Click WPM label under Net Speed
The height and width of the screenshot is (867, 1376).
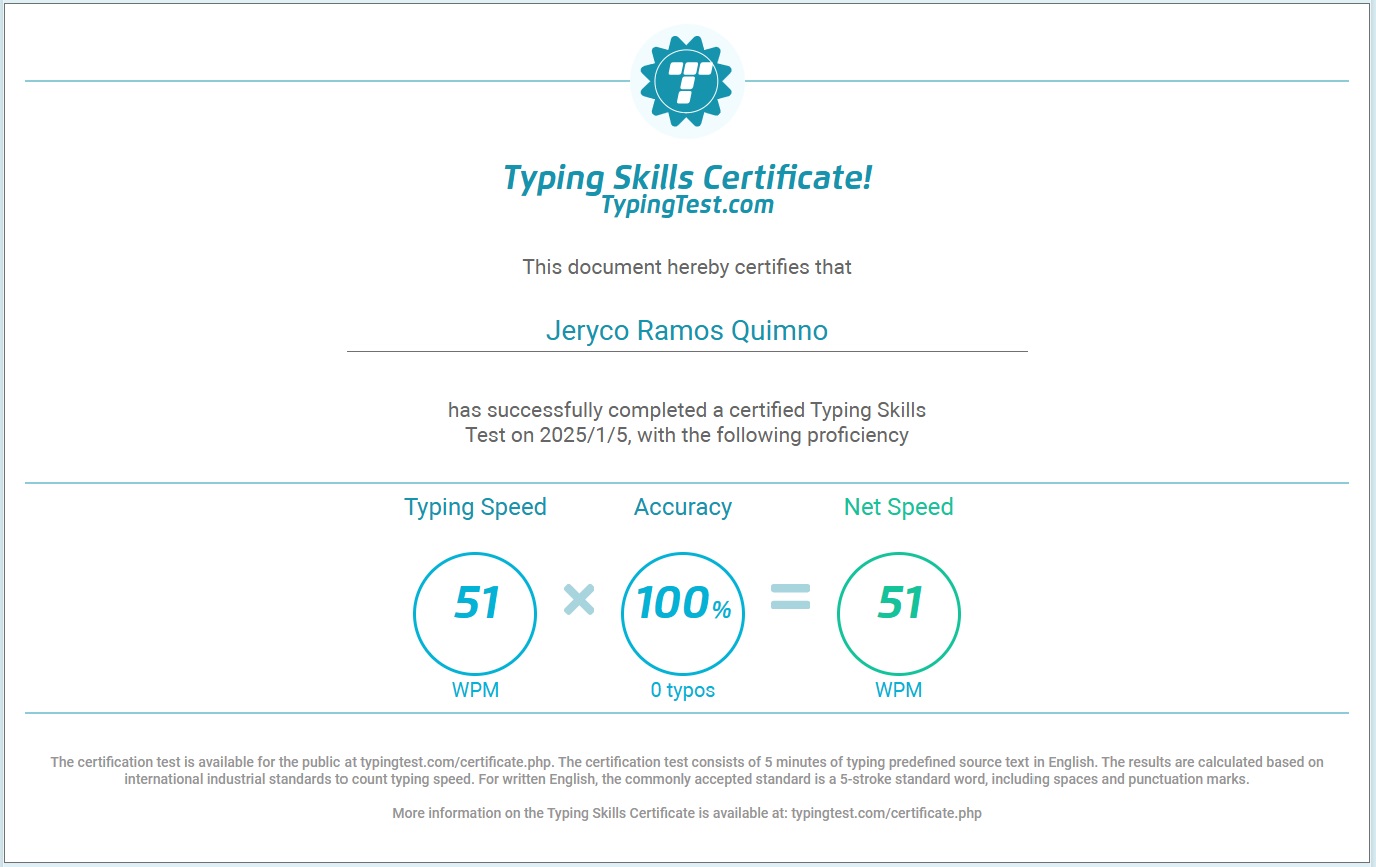click(x=899, y=690)
